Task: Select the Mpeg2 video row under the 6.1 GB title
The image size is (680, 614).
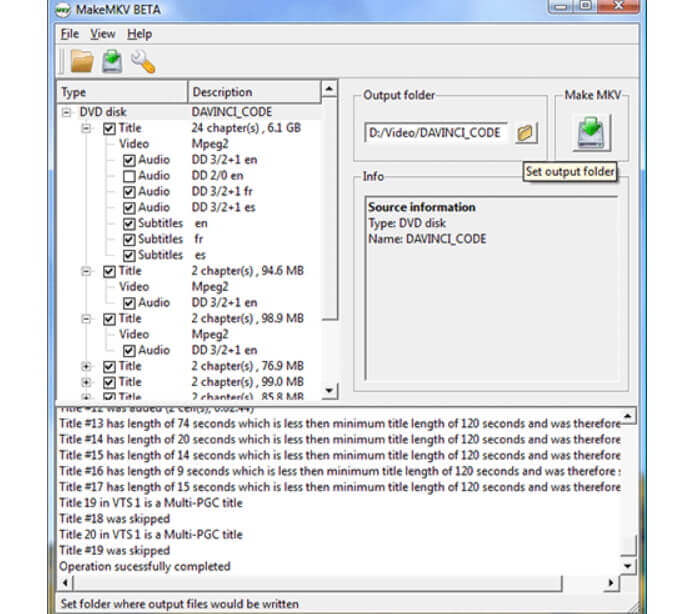Action: click(x=210, y=144)
